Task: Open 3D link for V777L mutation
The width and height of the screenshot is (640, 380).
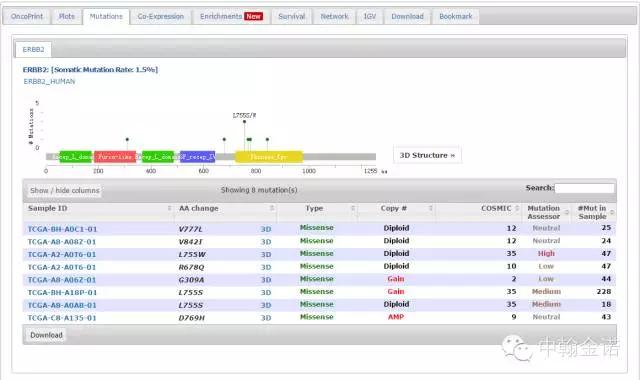Action: coord(266,229)
